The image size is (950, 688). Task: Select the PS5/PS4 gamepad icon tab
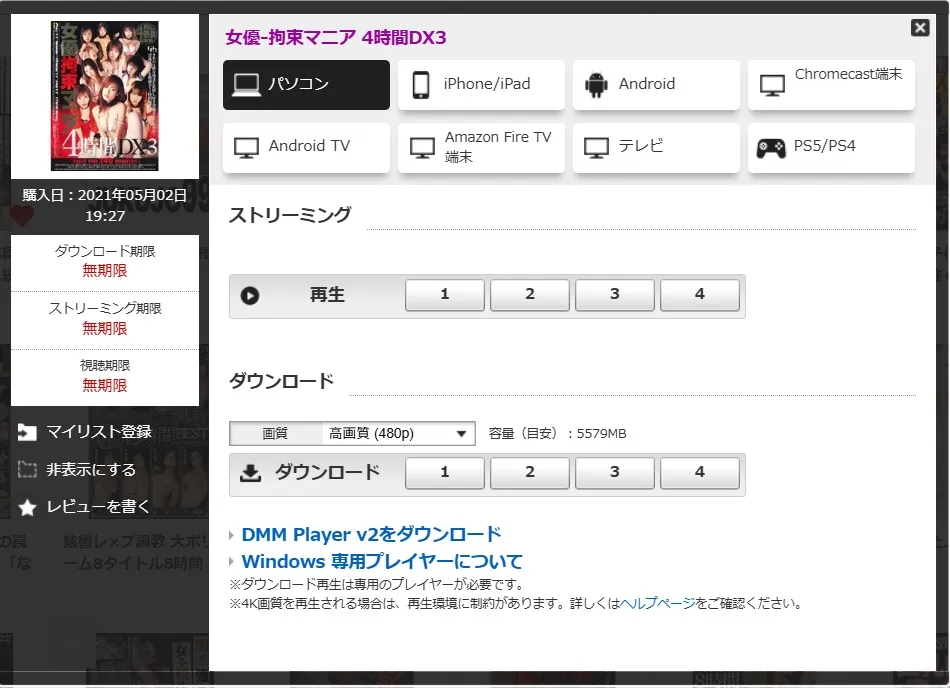tap(771, 148)
